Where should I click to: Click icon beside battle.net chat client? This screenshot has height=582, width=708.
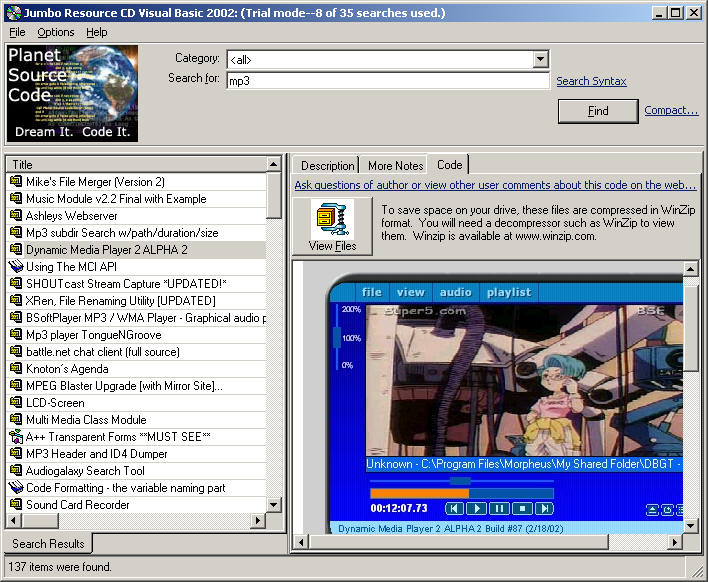click(16, 352)
